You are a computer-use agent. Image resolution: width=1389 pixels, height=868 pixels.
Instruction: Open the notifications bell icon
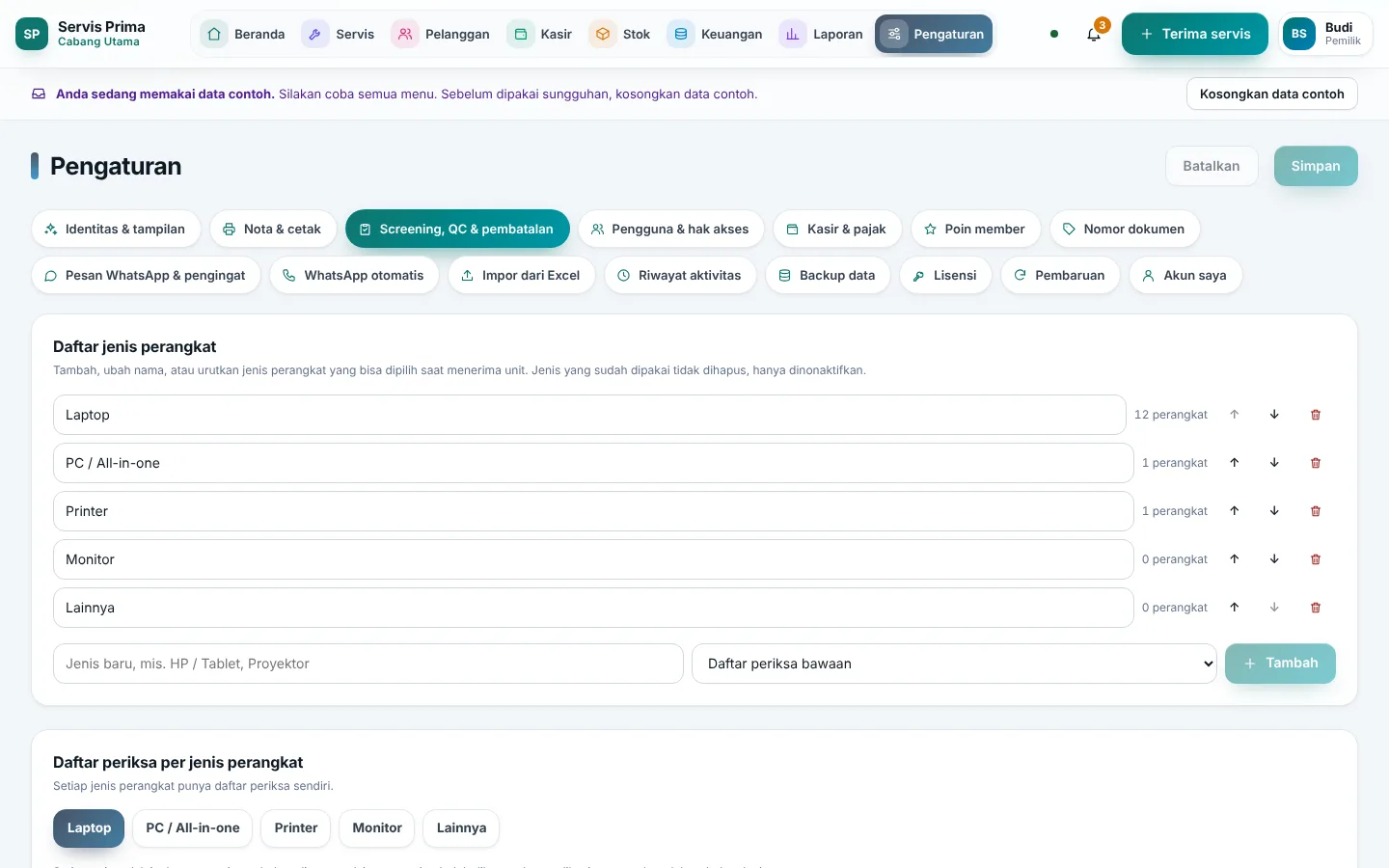click(x=1093, y=34)
